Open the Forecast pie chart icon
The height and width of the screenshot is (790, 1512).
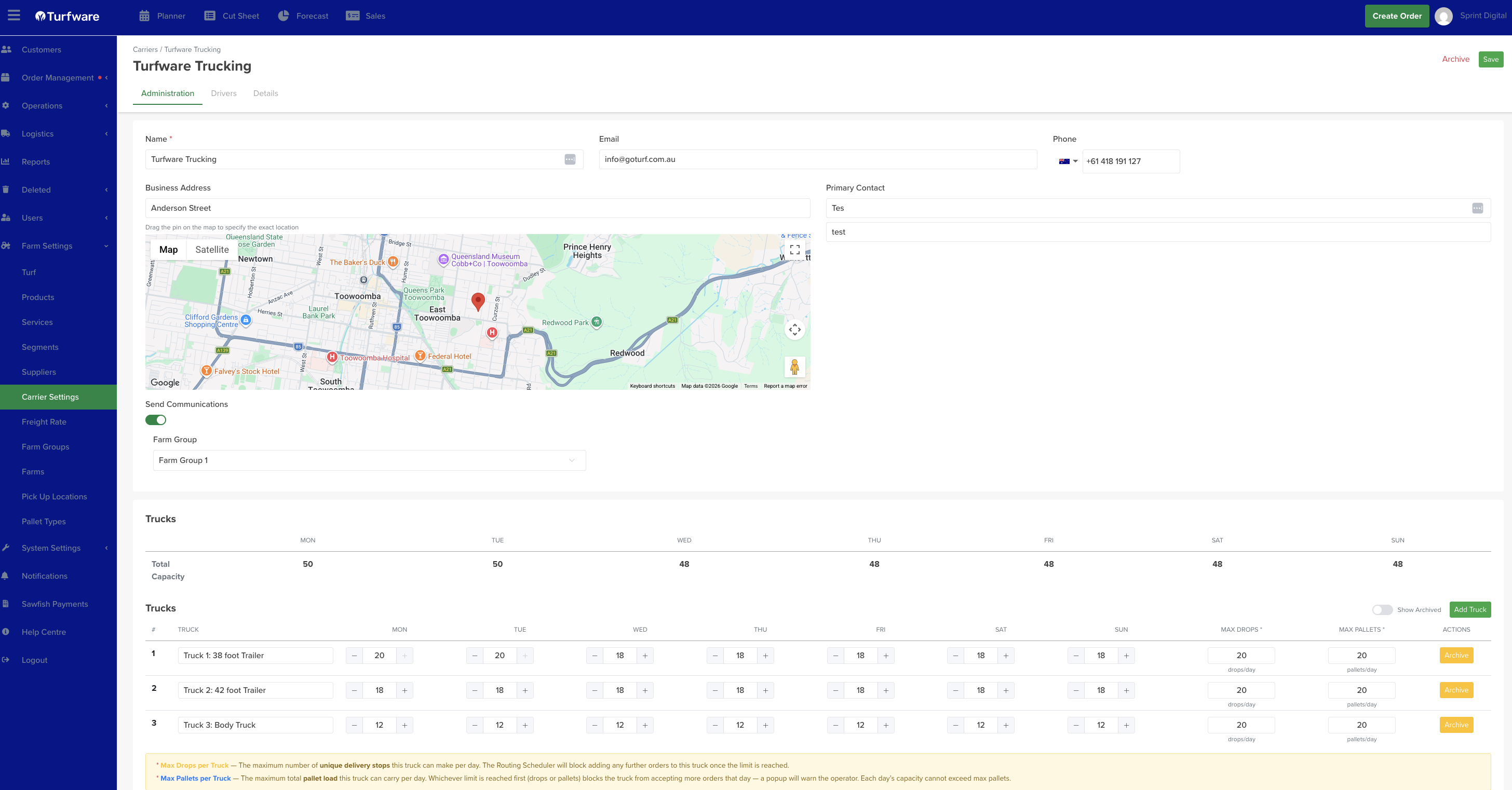283,16
